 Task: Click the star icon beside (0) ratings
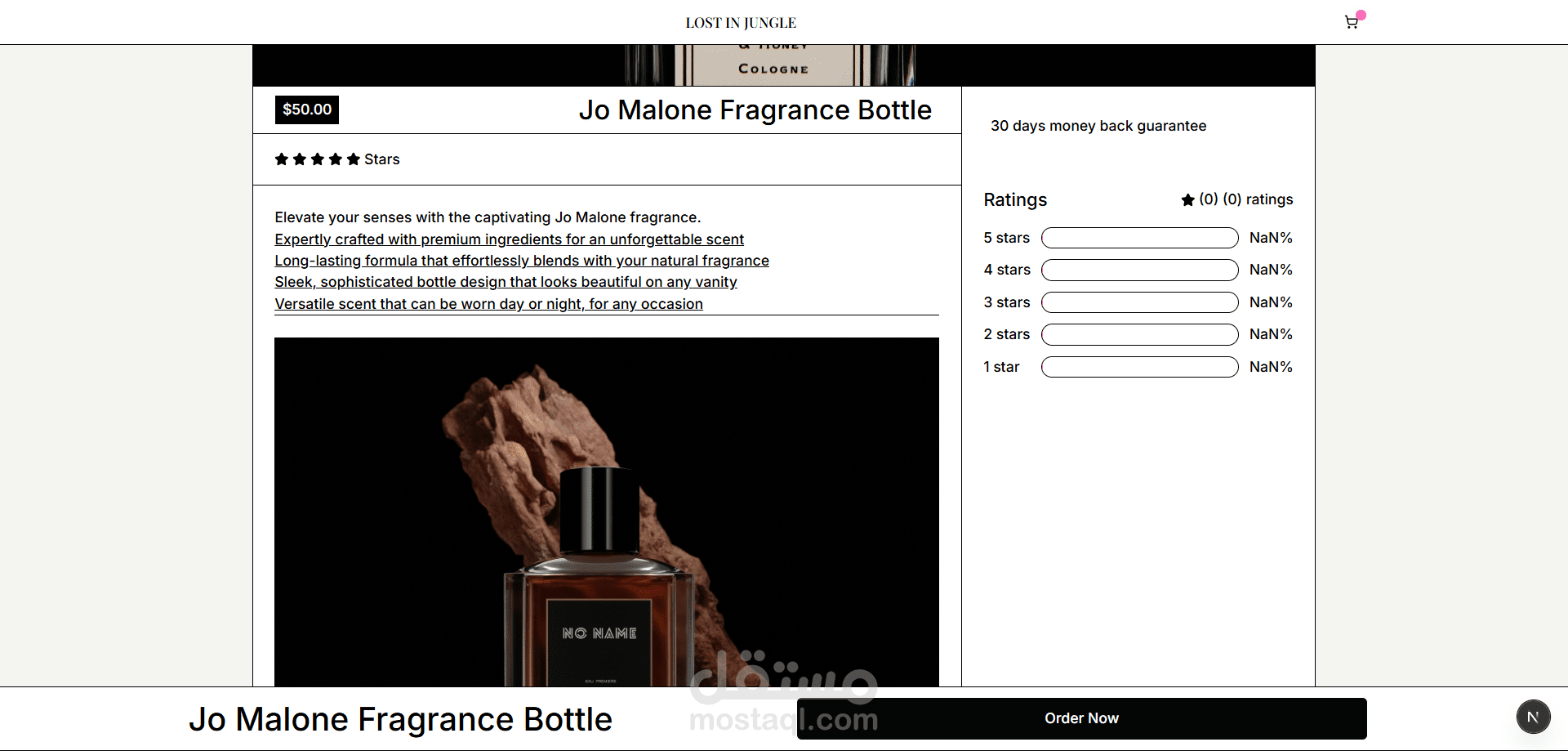click(x=1188, y=199)
